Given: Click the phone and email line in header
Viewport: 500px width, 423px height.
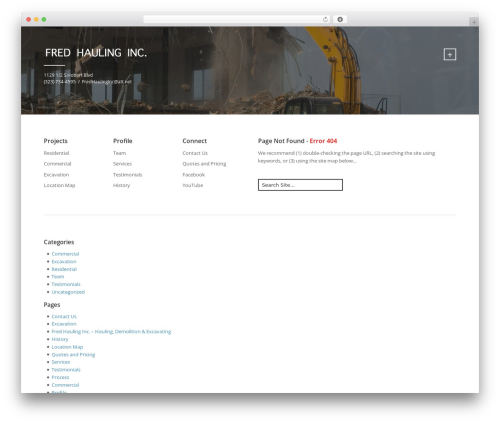Looking at the screenshot, I should (88, 82).
